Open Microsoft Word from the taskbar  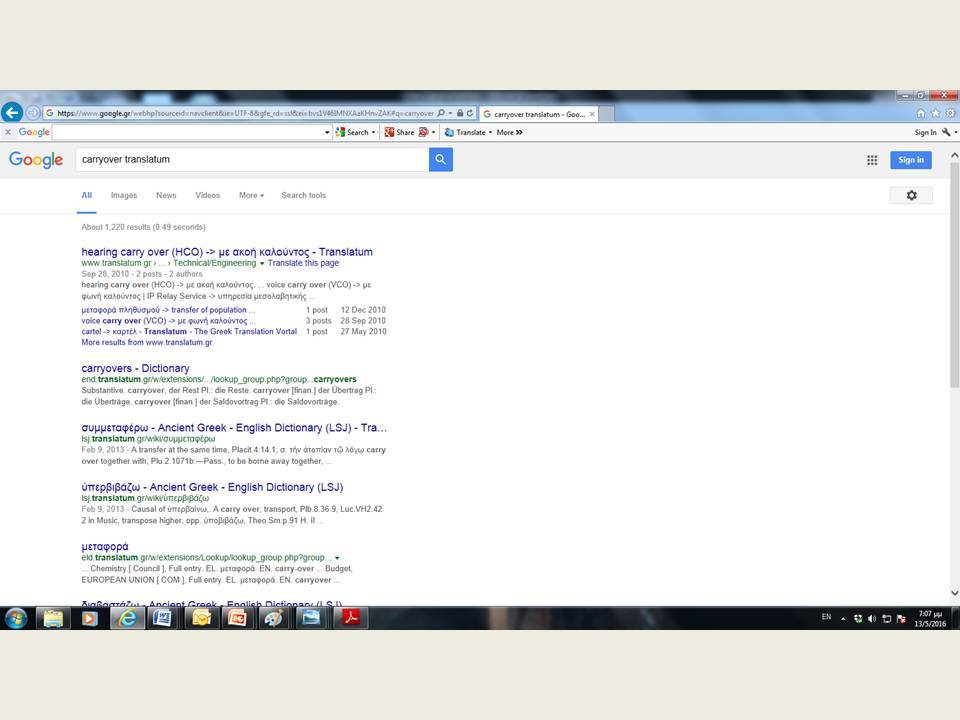[x=162, y=618]
